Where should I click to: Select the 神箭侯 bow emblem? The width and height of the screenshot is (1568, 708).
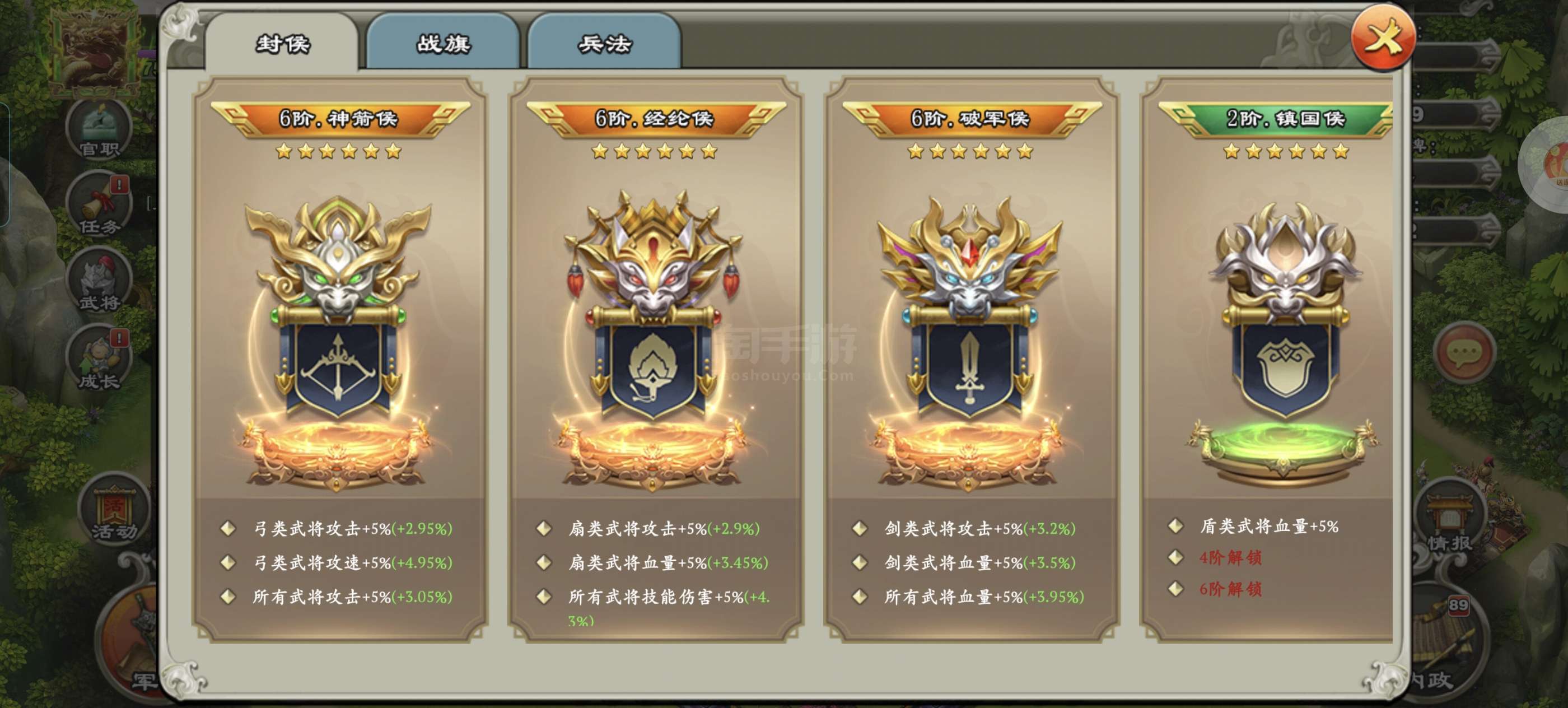[x=338, y=341]
